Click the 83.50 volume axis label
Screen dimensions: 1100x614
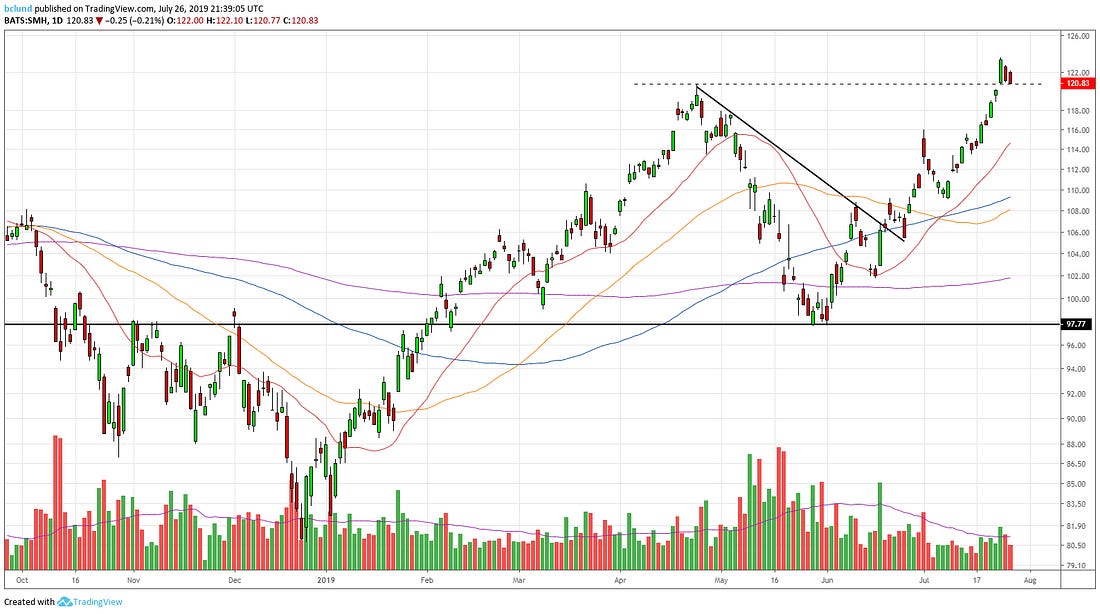(x=1077, y=505)
